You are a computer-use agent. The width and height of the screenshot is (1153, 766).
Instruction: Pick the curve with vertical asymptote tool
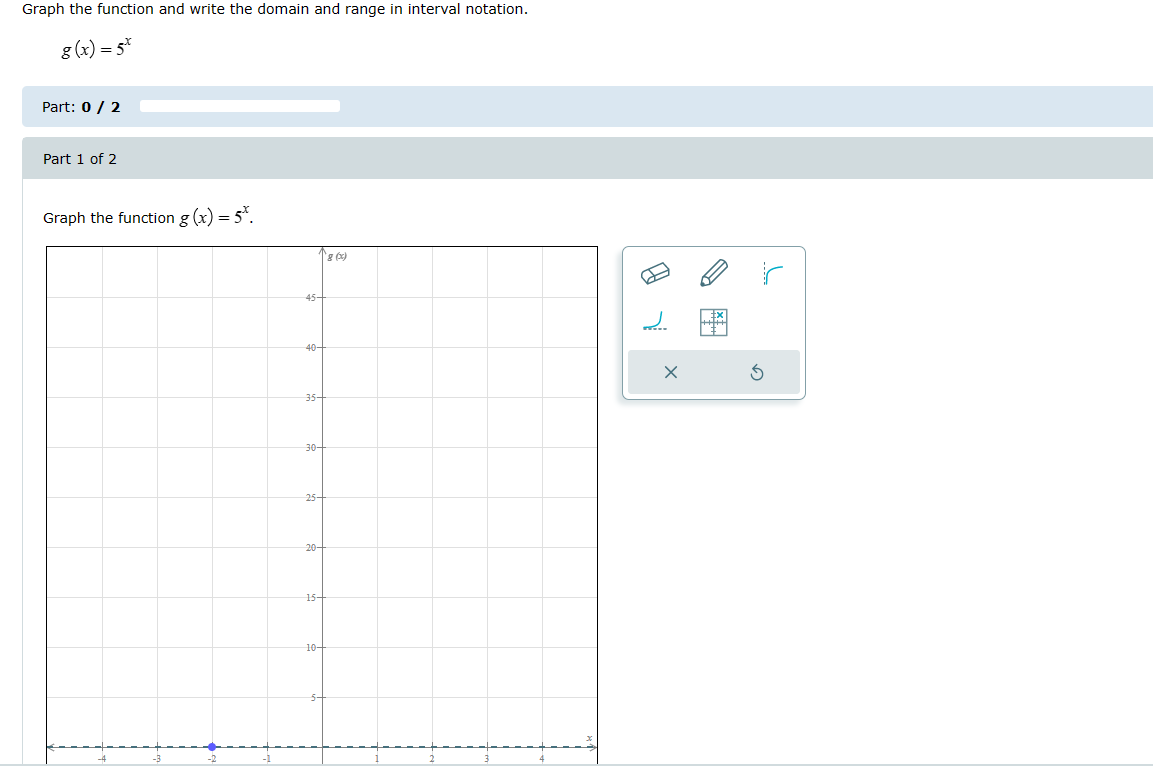pyautogui.click(x=770, y=271)
